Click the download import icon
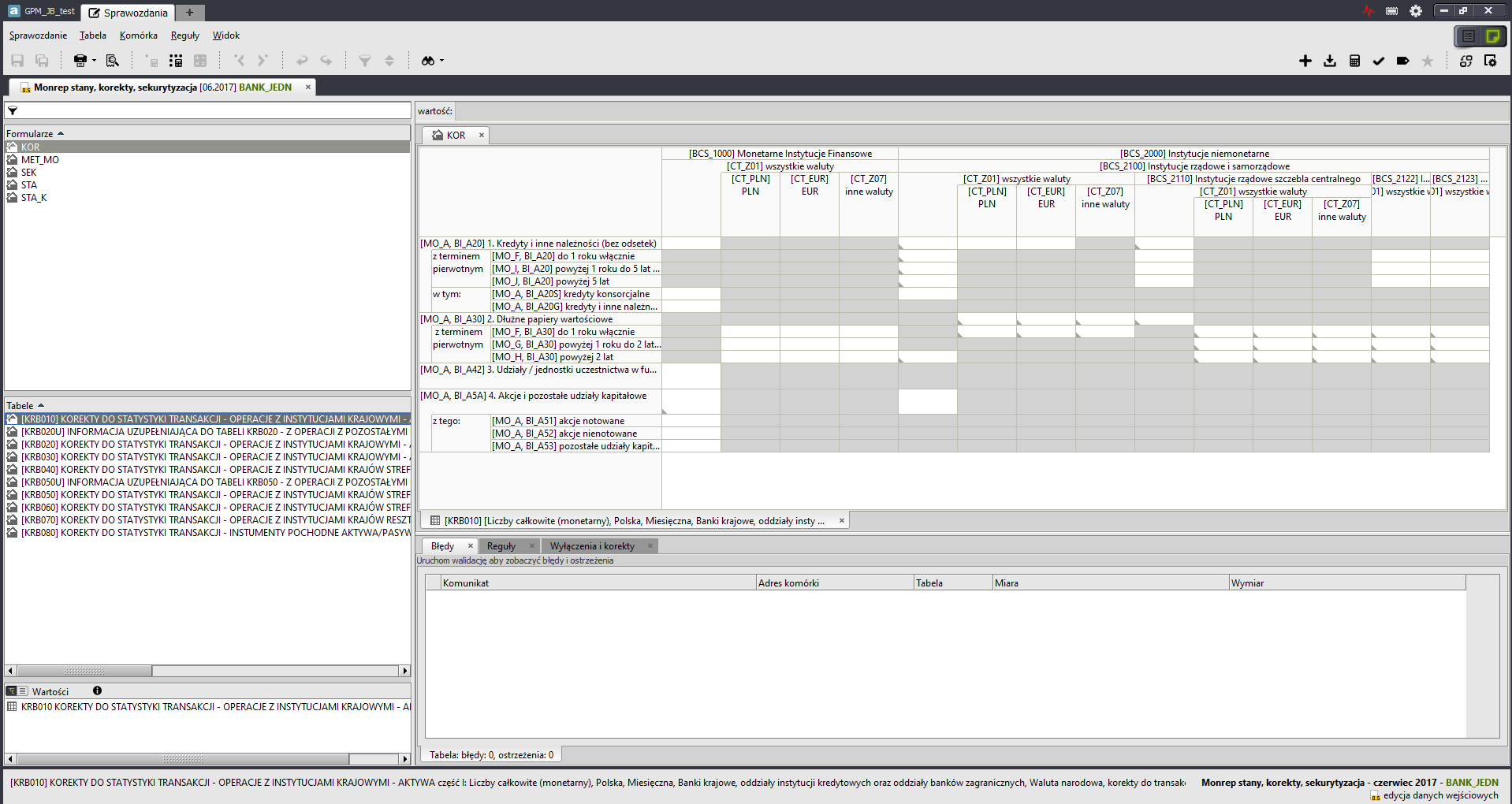This screenshot has width=1512, height=804. (1330, 61)
